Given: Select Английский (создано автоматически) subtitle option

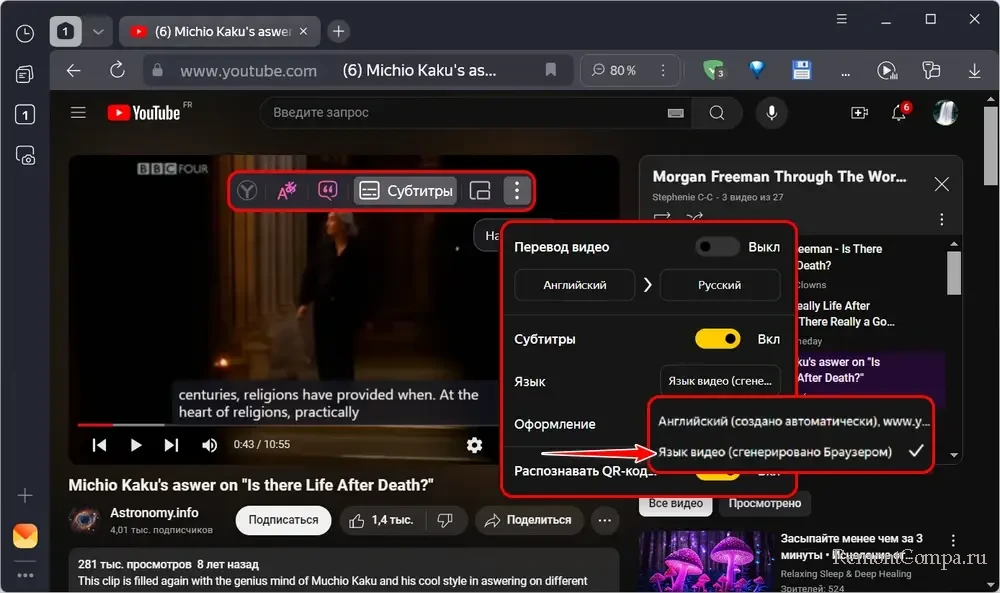Looking at the screenshot, I should pyautogui.click(x=790, y=421).
